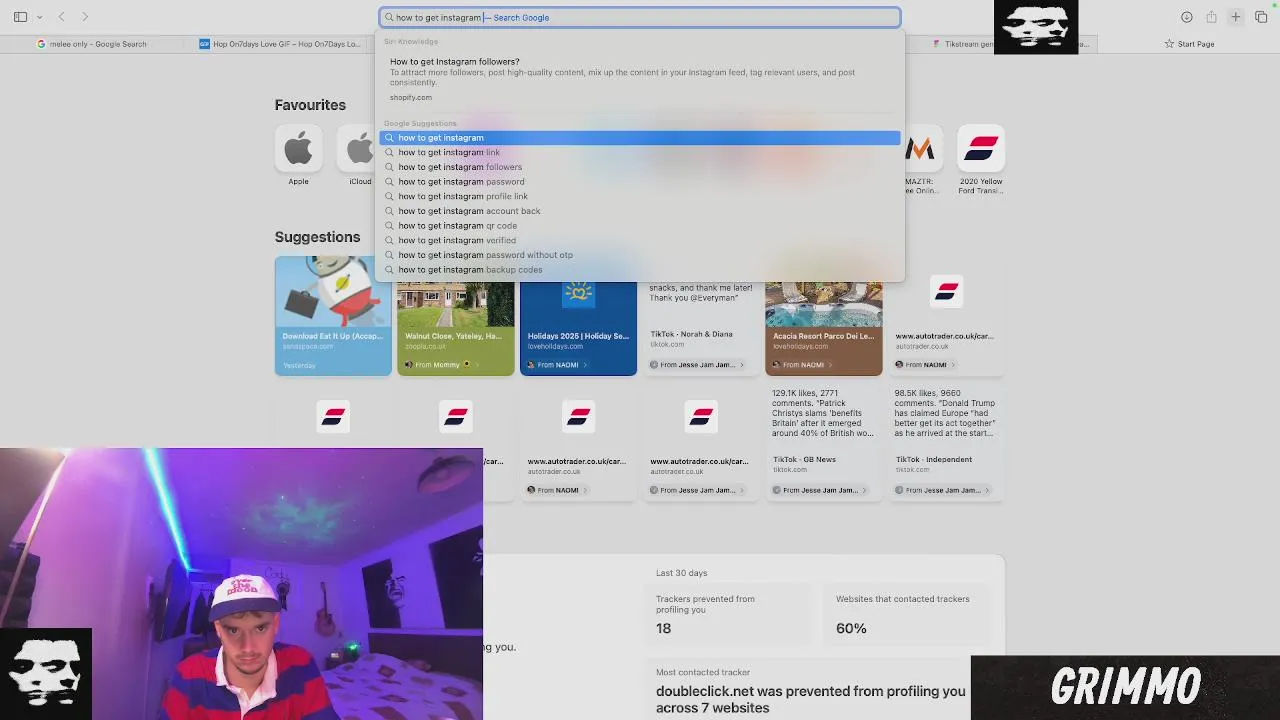The image size is (1280, 720).
Task: Select suggestion 'how to get instagram backup codes'
Action: [640, 270]
